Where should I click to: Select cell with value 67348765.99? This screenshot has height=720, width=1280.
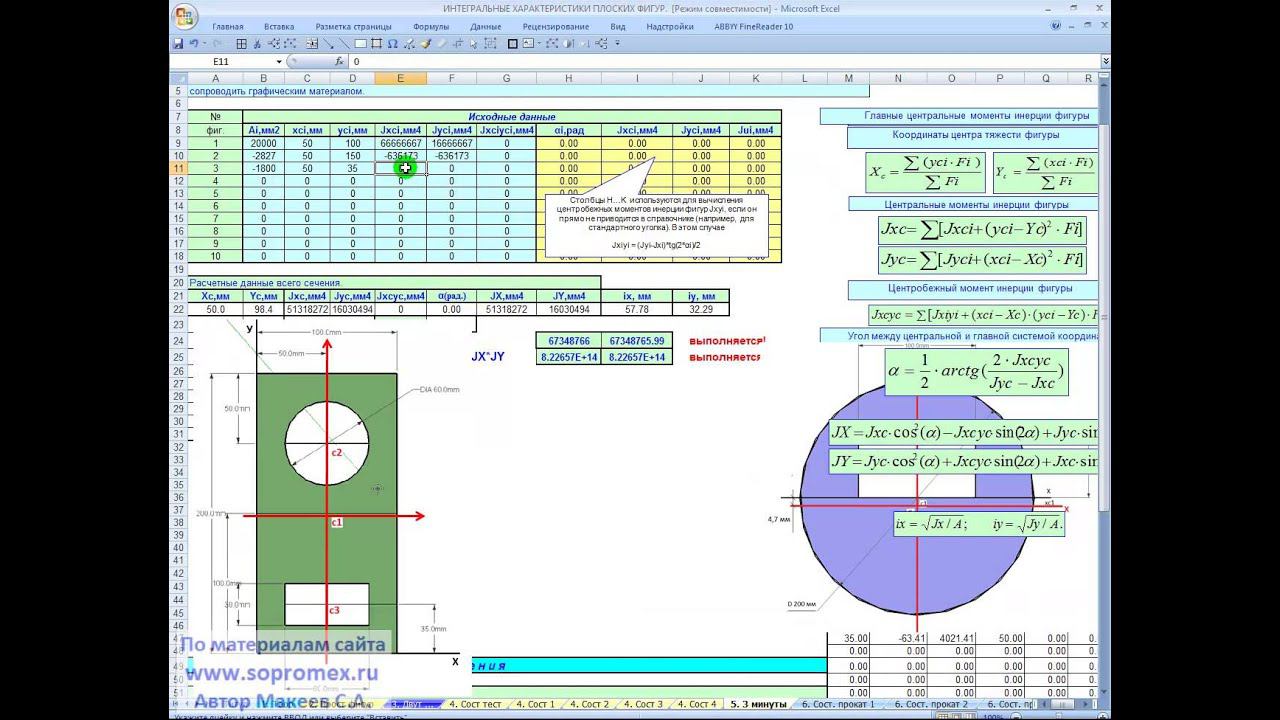pyautogui.click(x=636, y=341)
